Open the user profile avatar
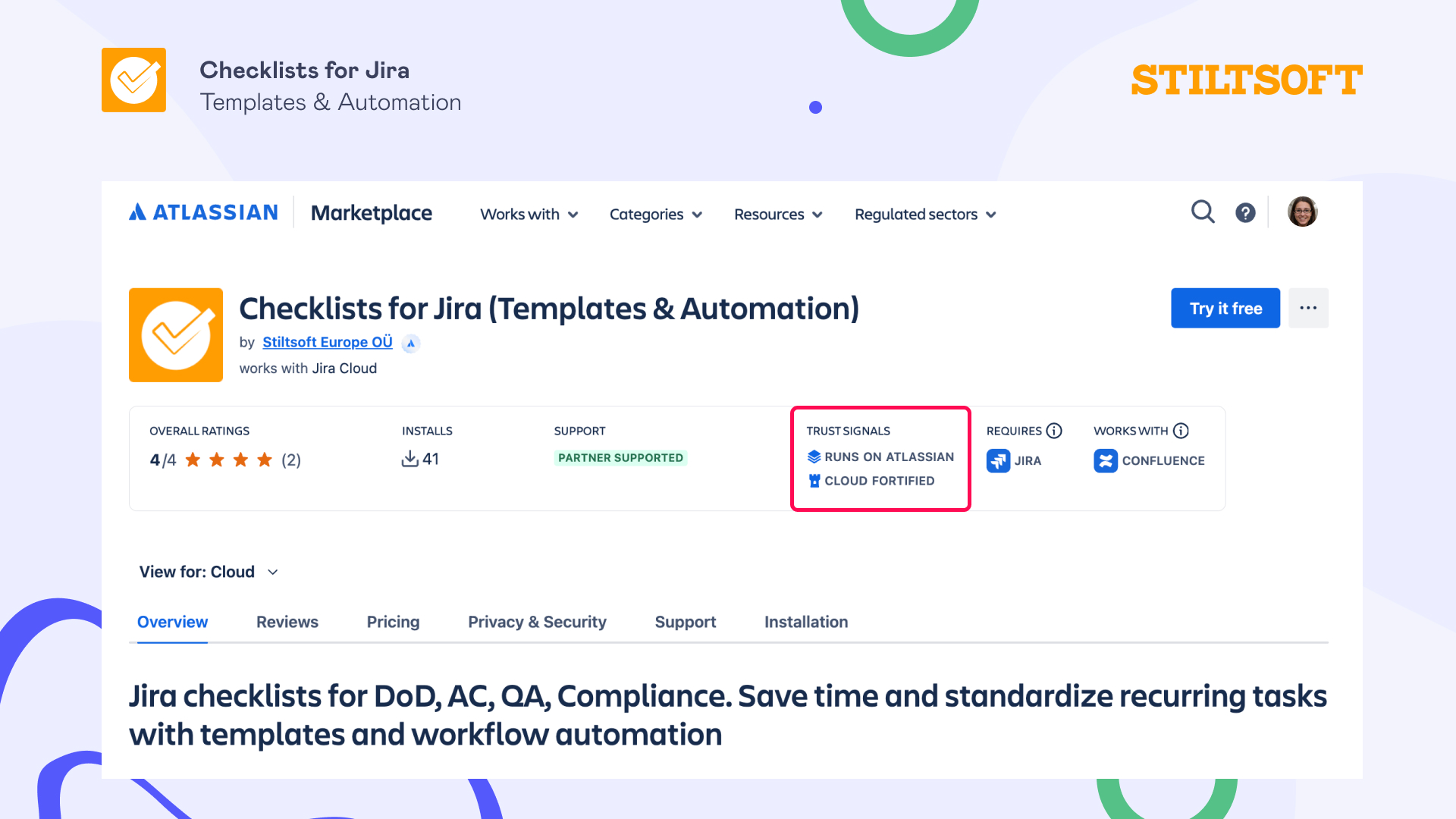This screenshot has height=819, width=1456. (1302, 212)
